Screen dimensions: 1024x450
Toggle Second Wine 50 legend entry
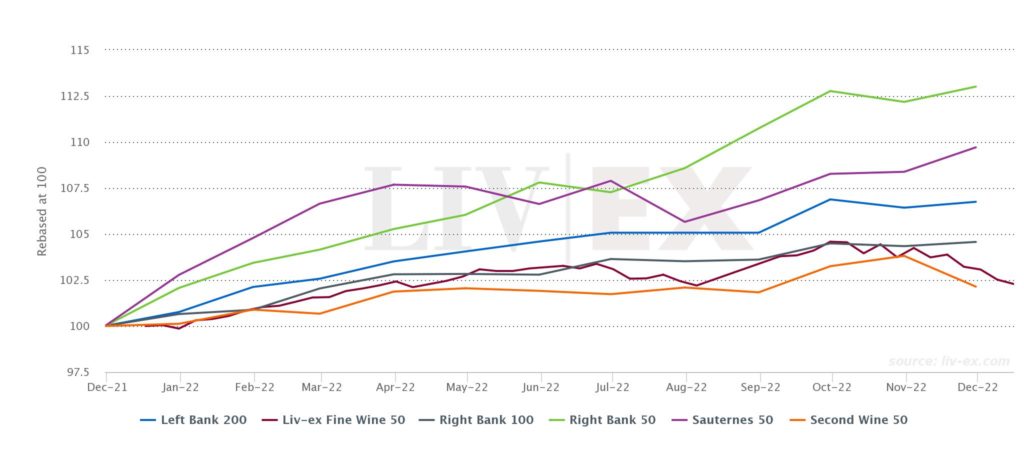pos(846,420)
